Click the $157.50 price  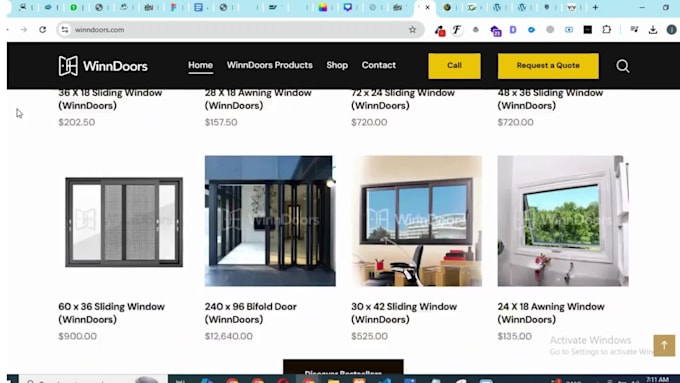point(221,122)
